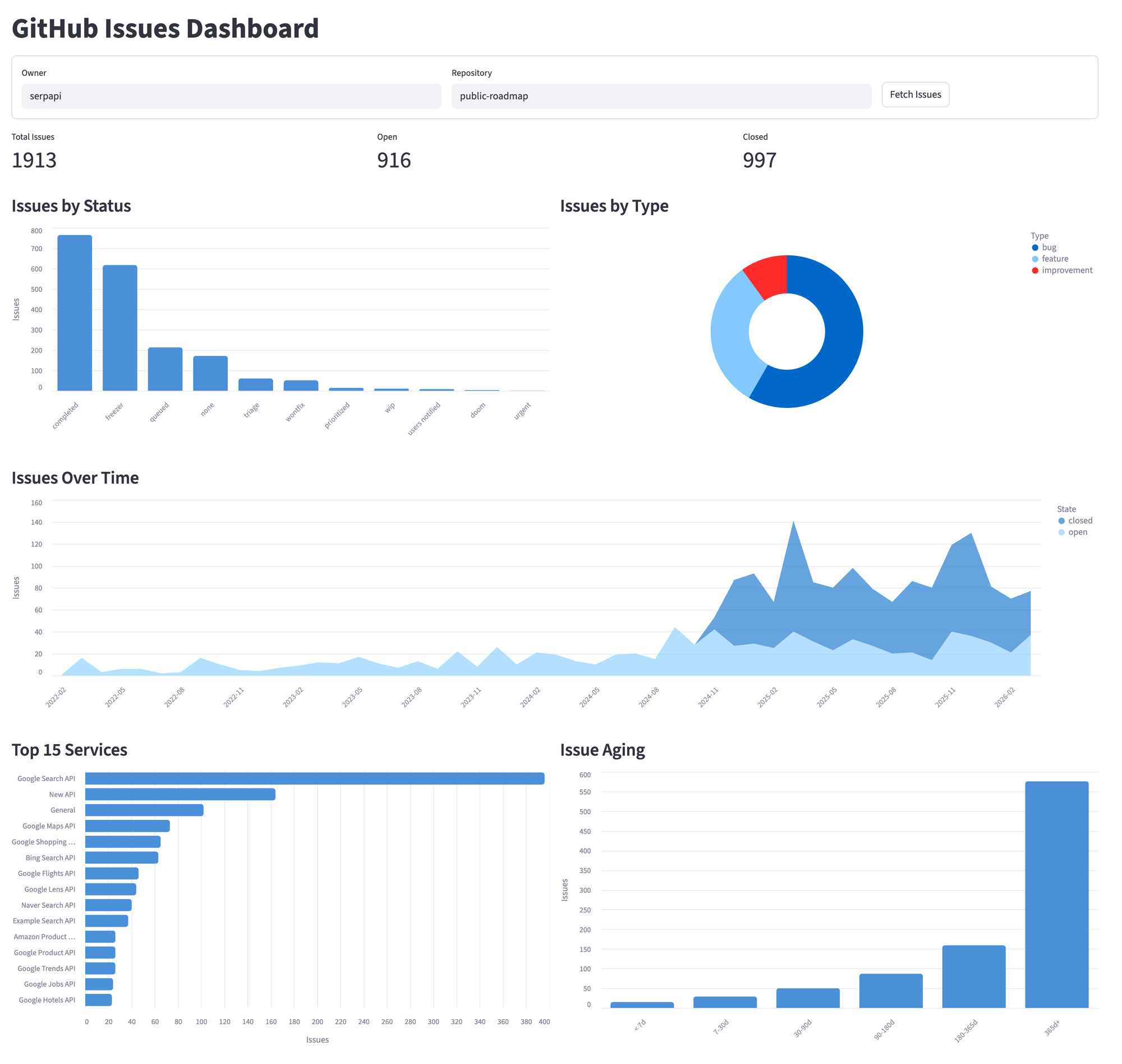Click the Fetch Issues button
The height and width of the screenshot is (1064, 1122).
[x=914, y=94]
